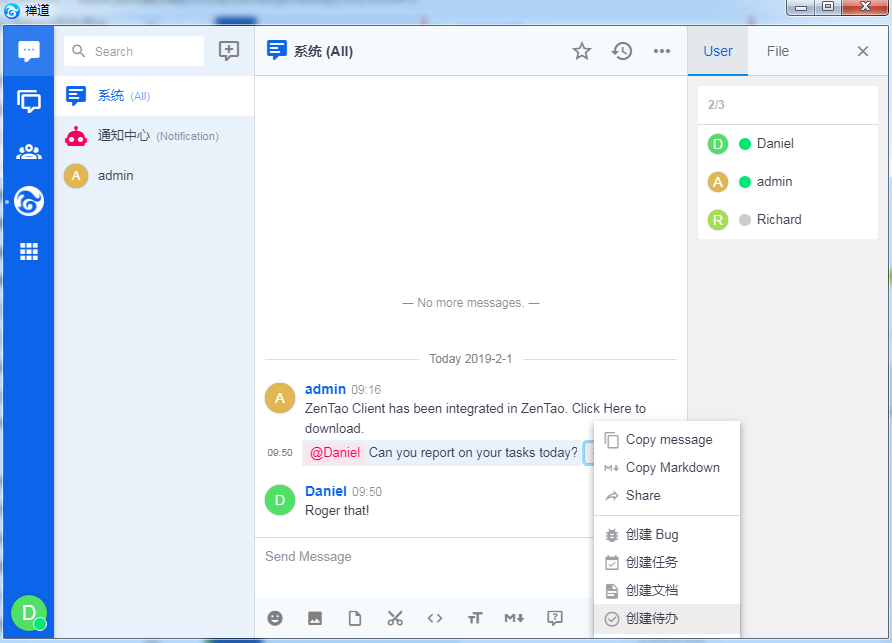Click the send file icon
This screenshot has height=643, width=892.
click(355, 618)
